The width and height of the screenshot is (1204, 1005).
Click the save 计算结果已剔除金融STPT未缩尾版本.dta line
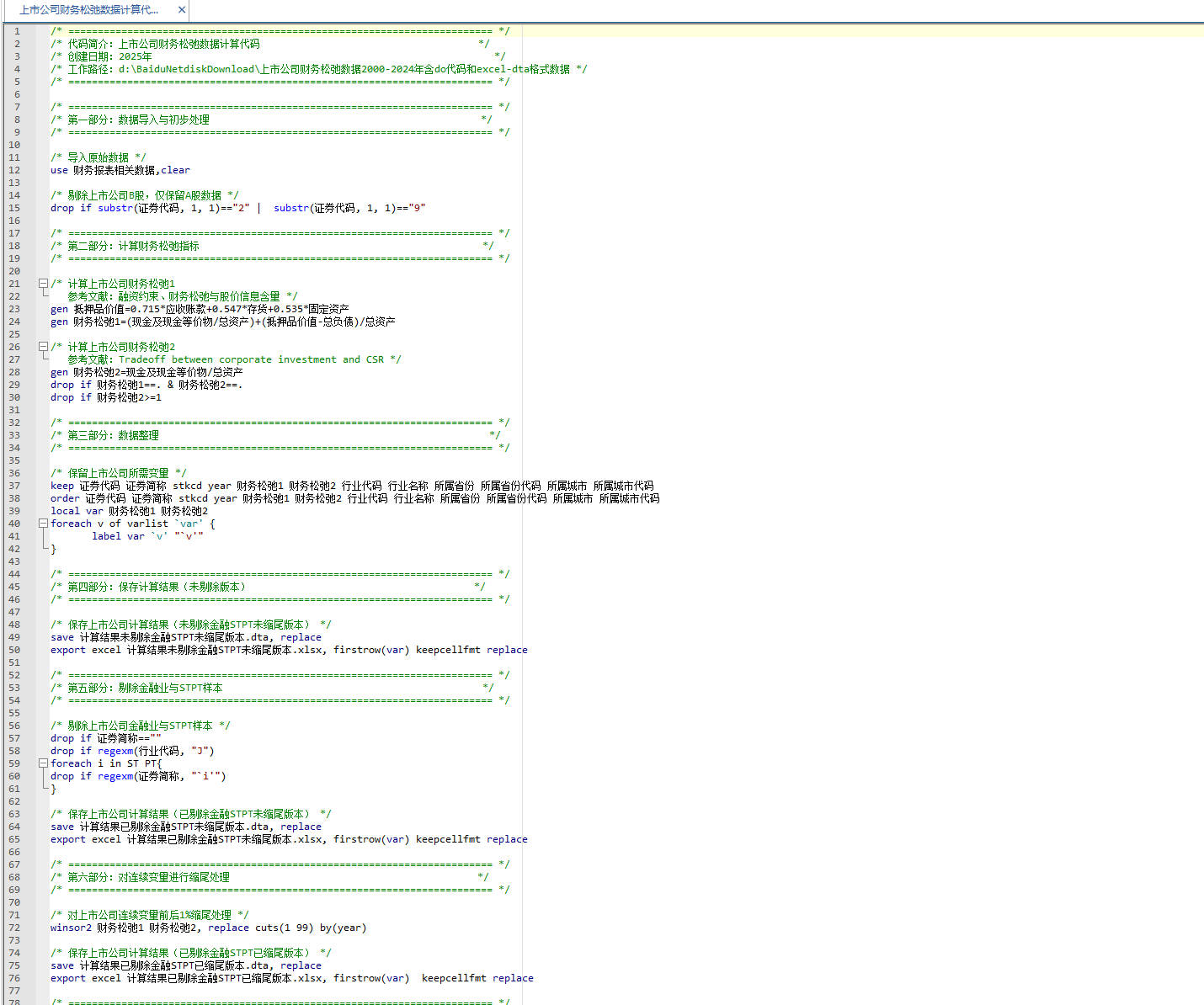click(x=186, y=827)
